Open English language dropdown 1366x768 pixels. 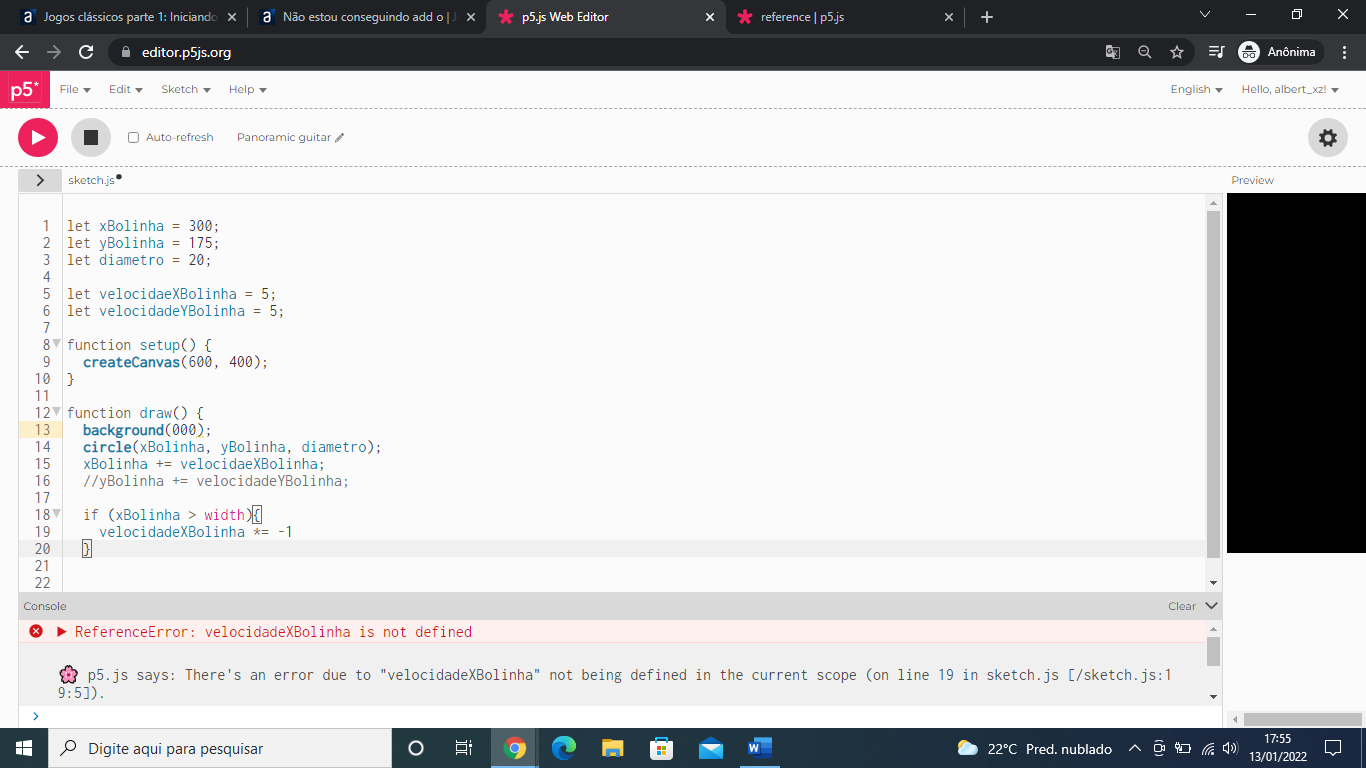[x=1196, y=89]
